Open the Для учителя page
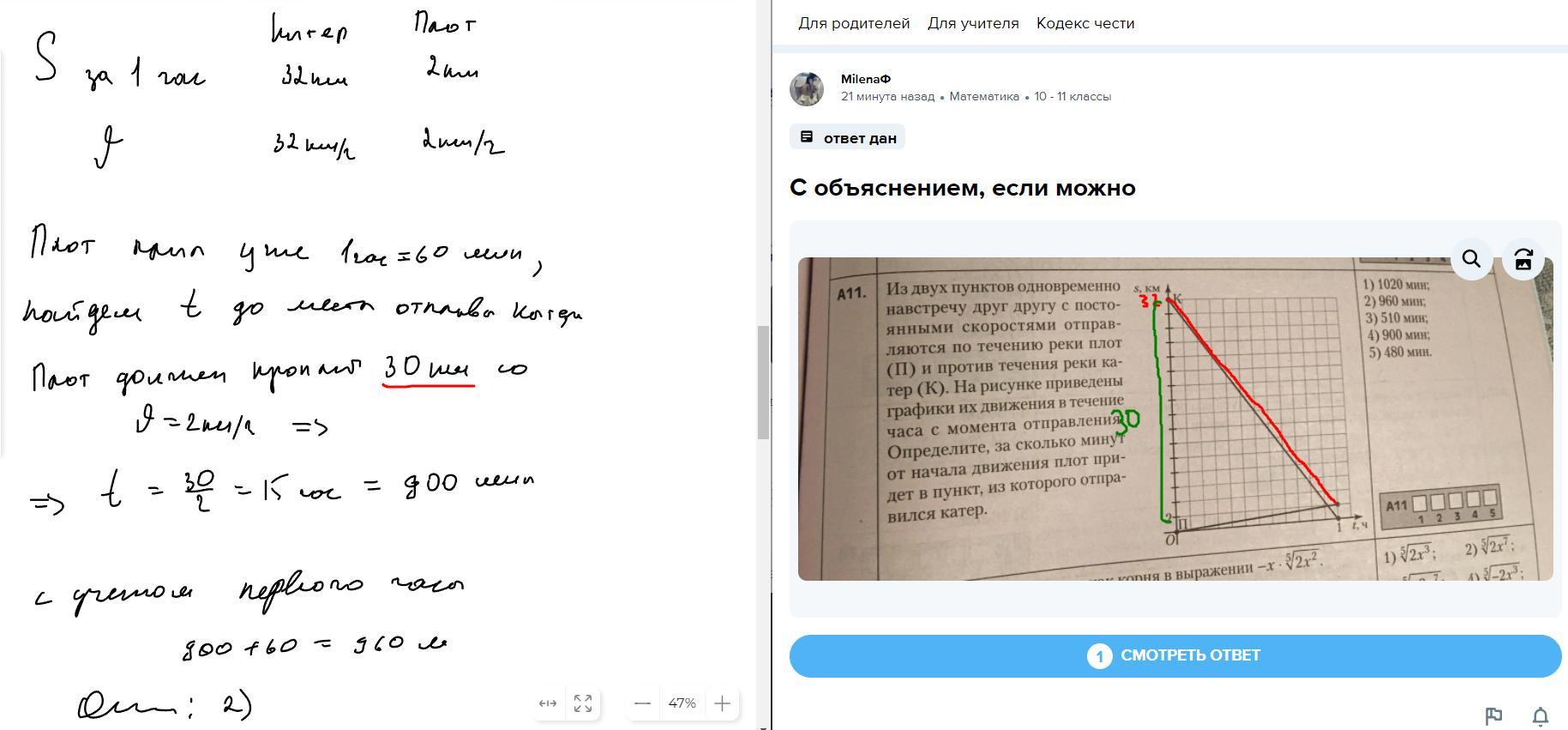Image resolution: width=1568 pixels, height=730 pixels. pyautogui.click(x=973, y=23)
